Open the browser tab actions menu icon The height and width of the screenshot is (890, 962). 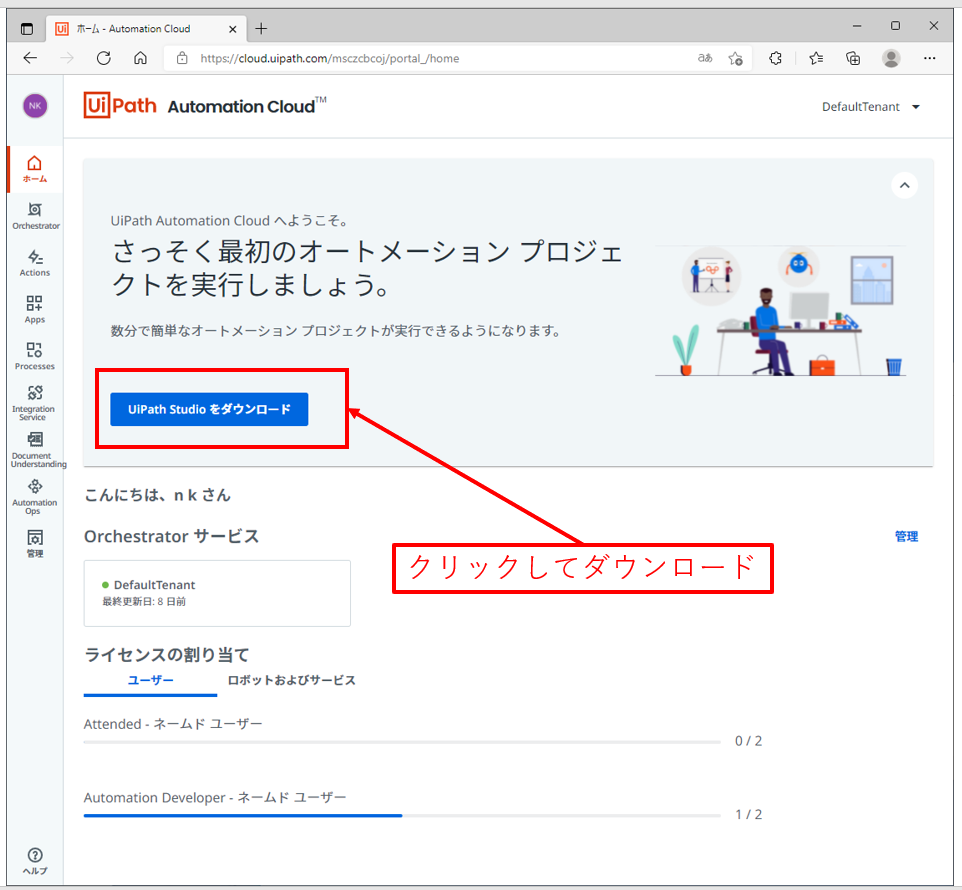pos(26,29)
